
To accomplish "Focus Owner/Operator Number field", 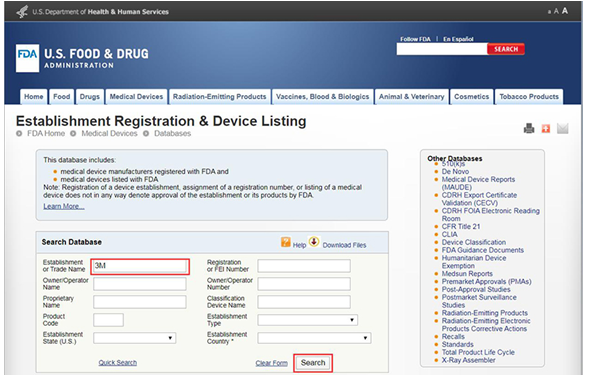I will click(304, 284).
